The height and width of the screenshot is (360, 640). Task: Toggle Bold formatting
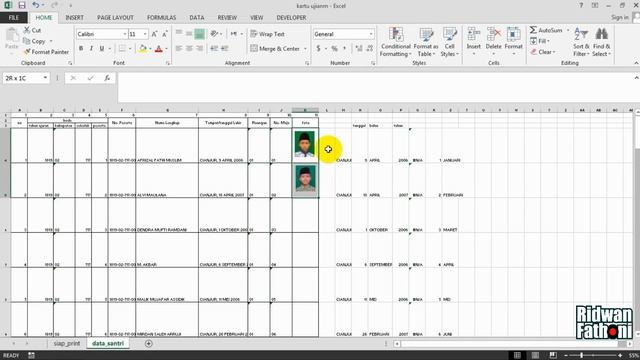pyautogui.click(x=81, y=49)
